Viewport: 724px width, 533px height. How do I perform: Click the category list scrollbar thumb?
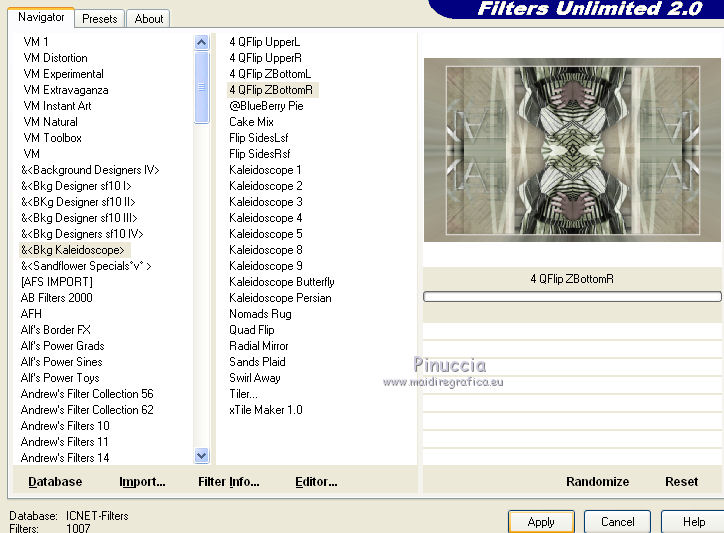pos(201,87)
